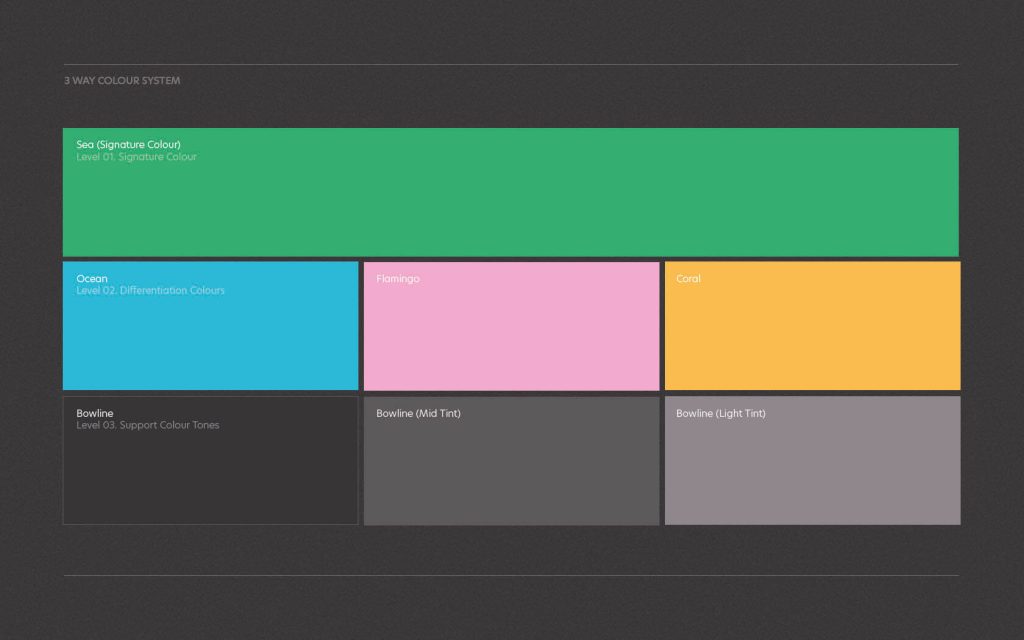Click the 'Bowline (Light Tint)' label text
Viewport: 1024px width, 640px height.
coord(721,413)
